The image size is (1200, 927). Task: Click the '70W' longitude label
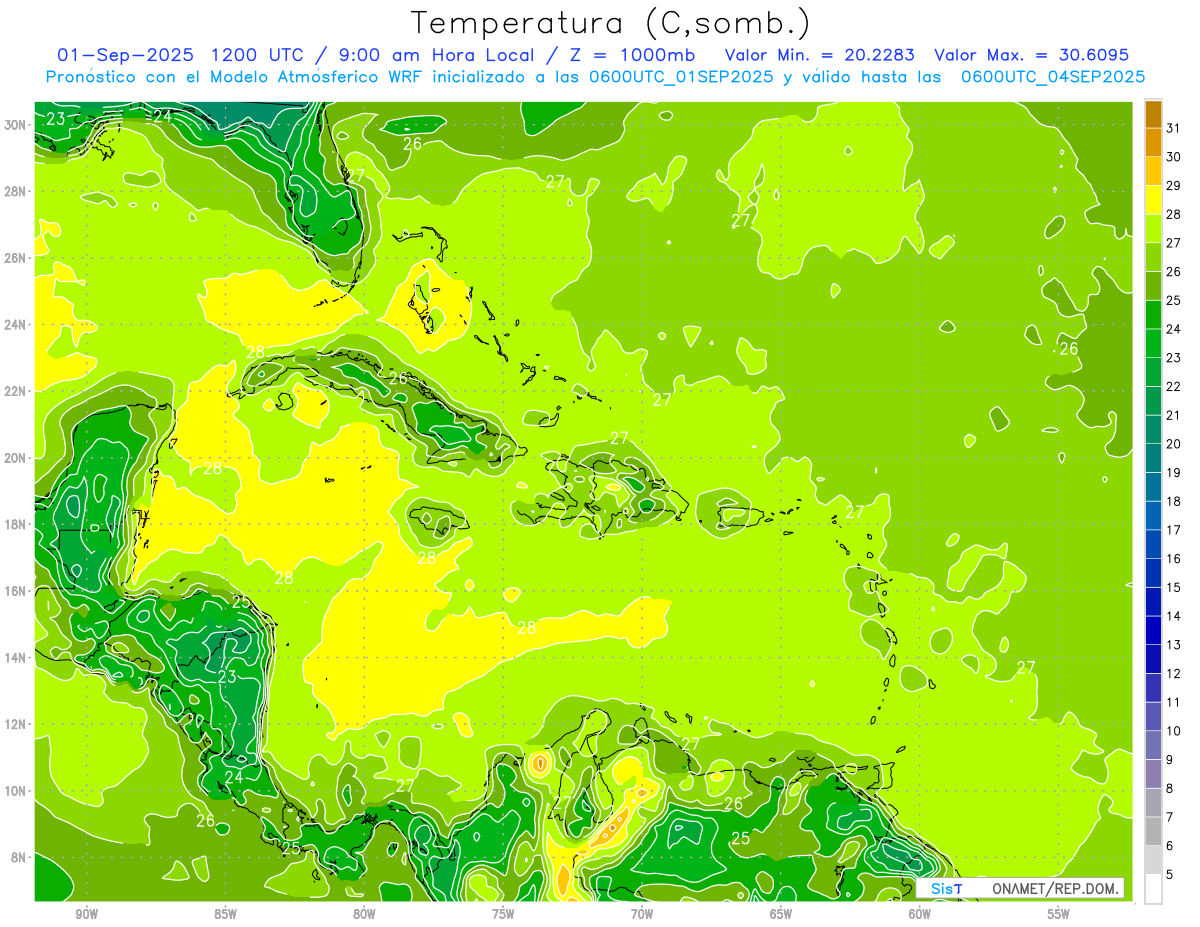pos(642,914)
